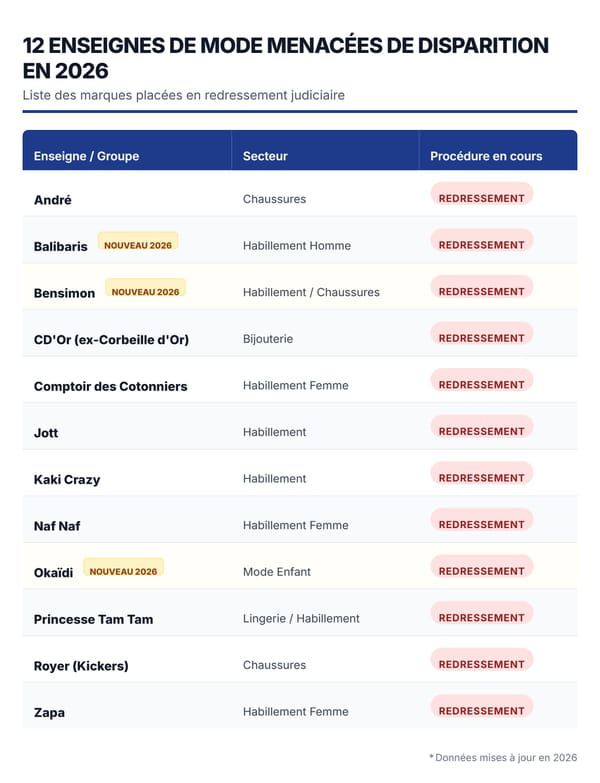This screenshot has width=600, height=783.
Task: Click the "Secteur" column header
Action: point(265,156)
